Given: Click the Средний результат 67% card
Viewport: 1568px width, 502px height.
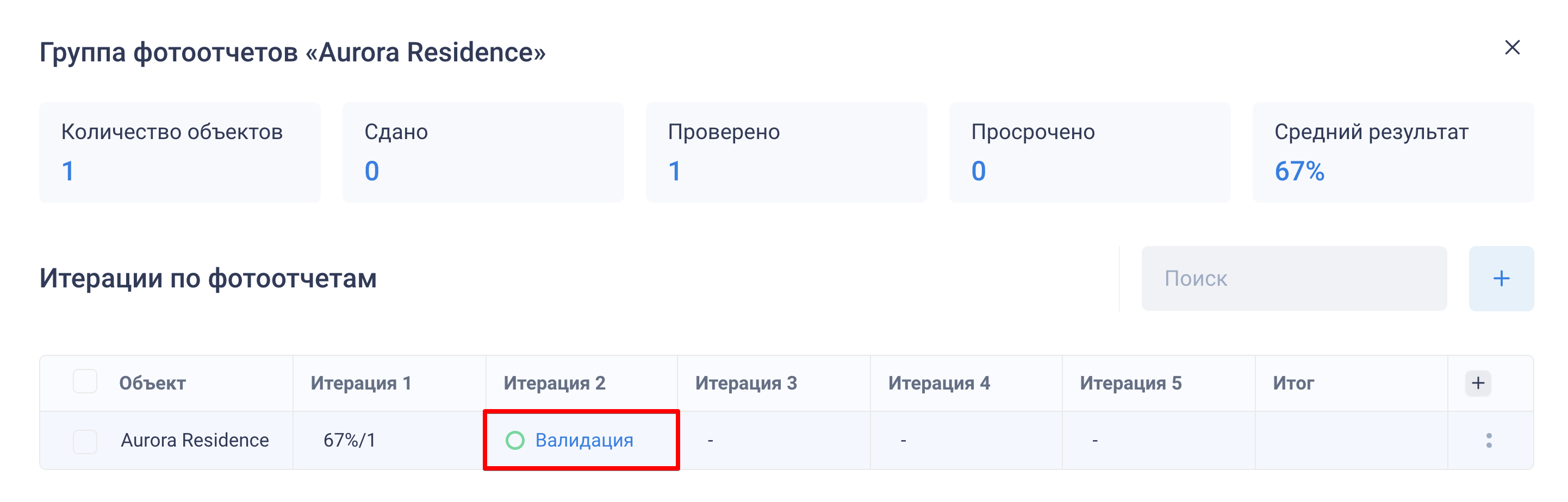Looking at the screenshot, I should click(1393, 152).
